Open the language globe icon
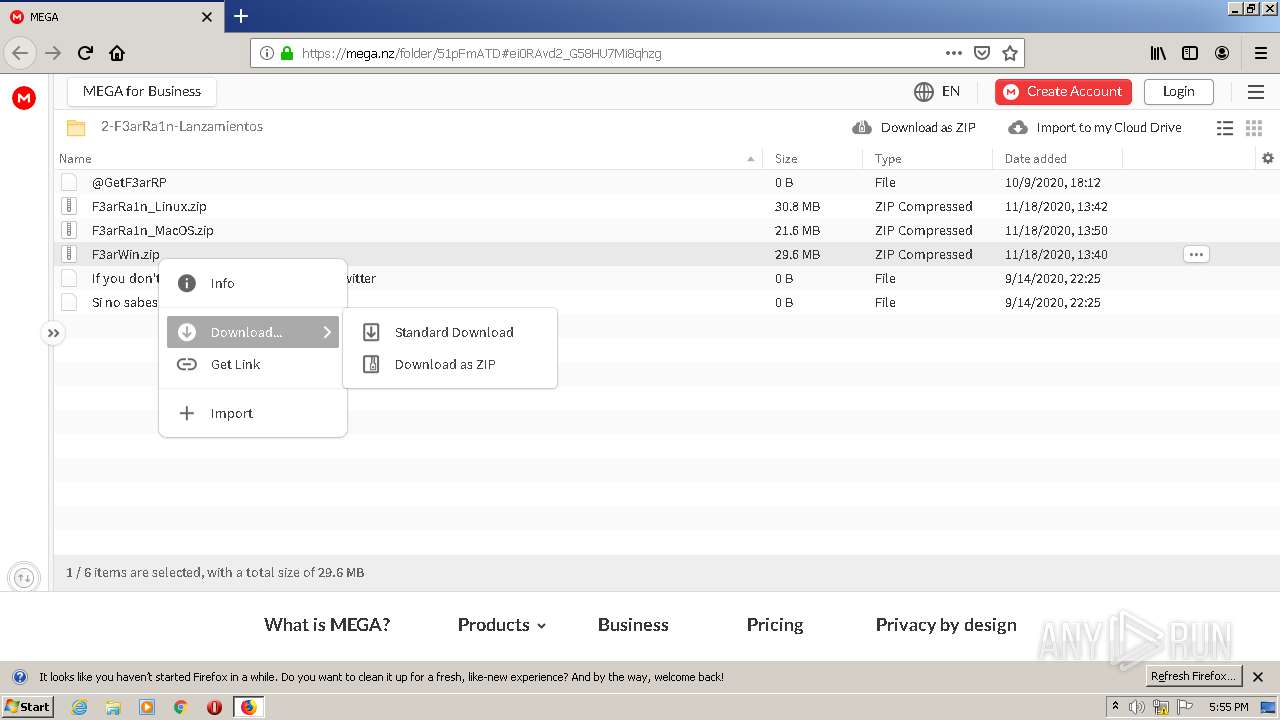1280x720 pixels. (x=924, y=92)
